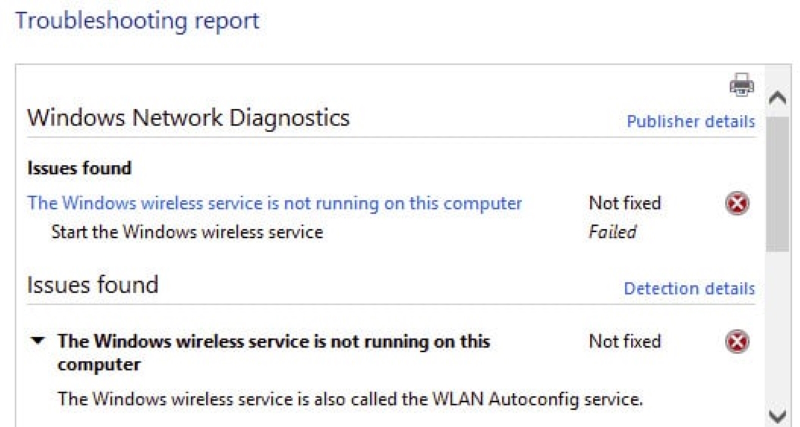The width and height of the screenshot is (800, 427).
Task: Click the 'Troubleshooting report' title
Action: click(137, 21)
